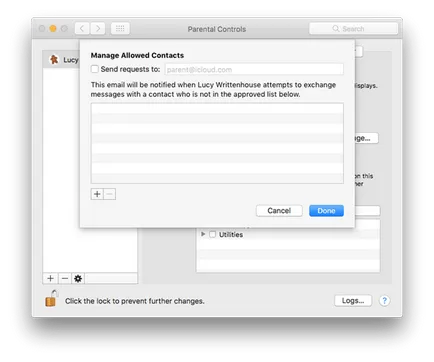
Task: Confirm with the Done button
Action: click(326, 211)
